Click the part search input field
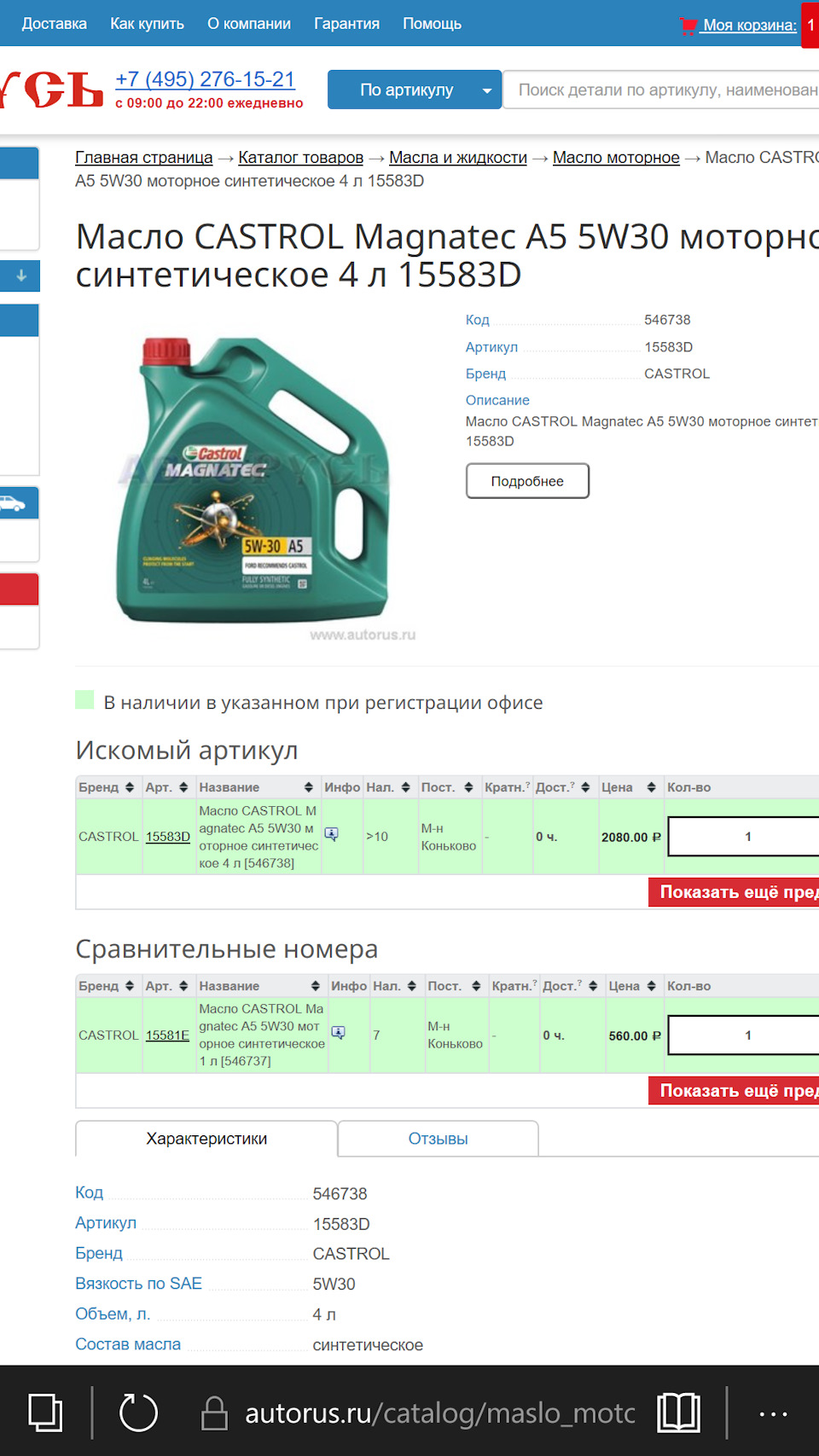The image size is (819, 1456). (x=661, y=90)
